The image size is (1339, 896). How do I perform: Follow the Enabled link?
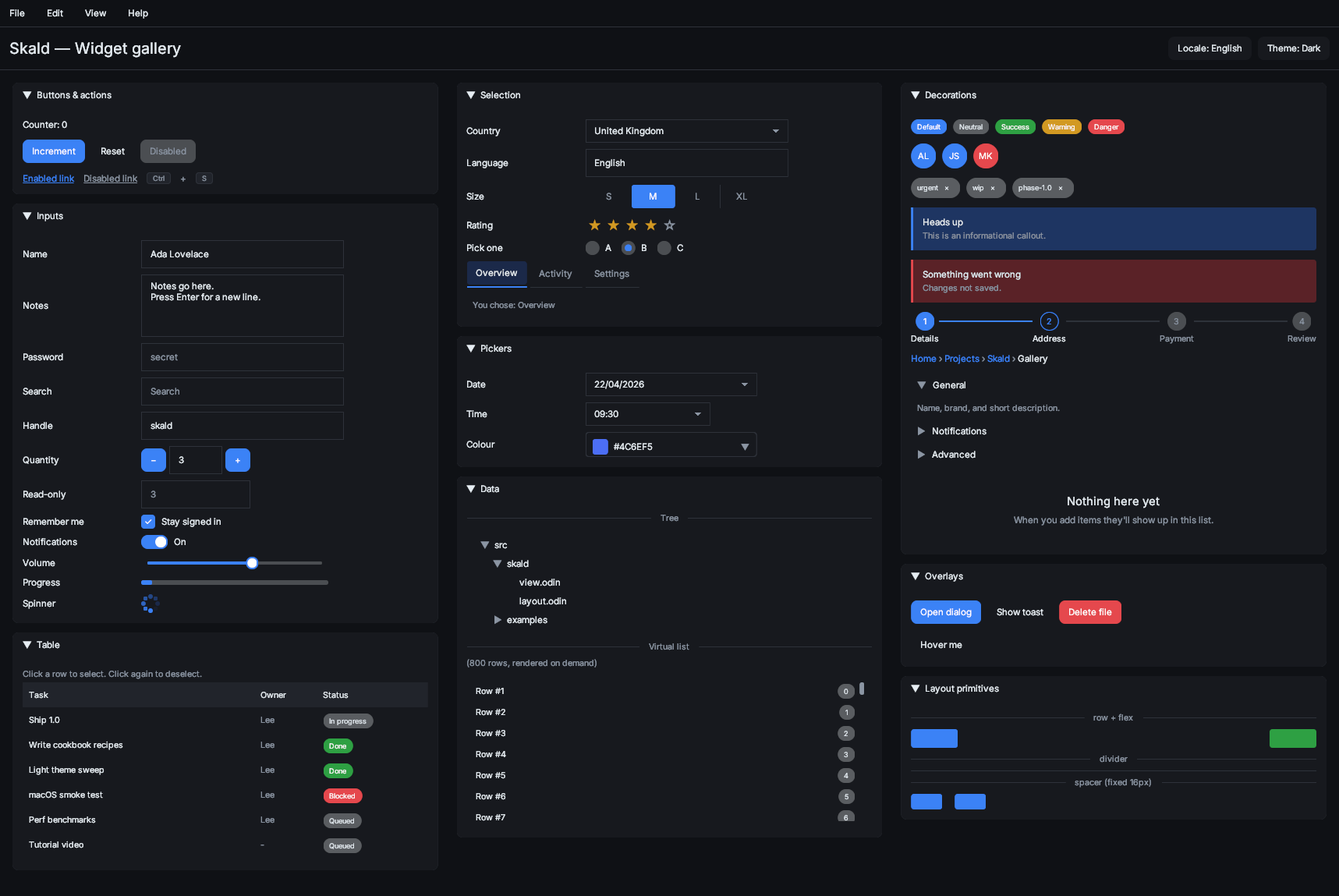pyautogui.click(x=48, y=179)
